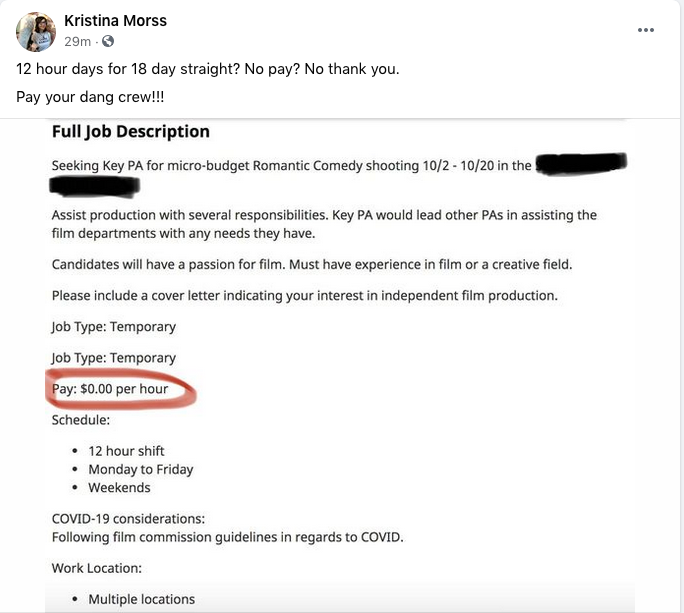This screenshot has height=613, width=684.
Task: Open the three-dot post options menu
Action: (646, 30)
